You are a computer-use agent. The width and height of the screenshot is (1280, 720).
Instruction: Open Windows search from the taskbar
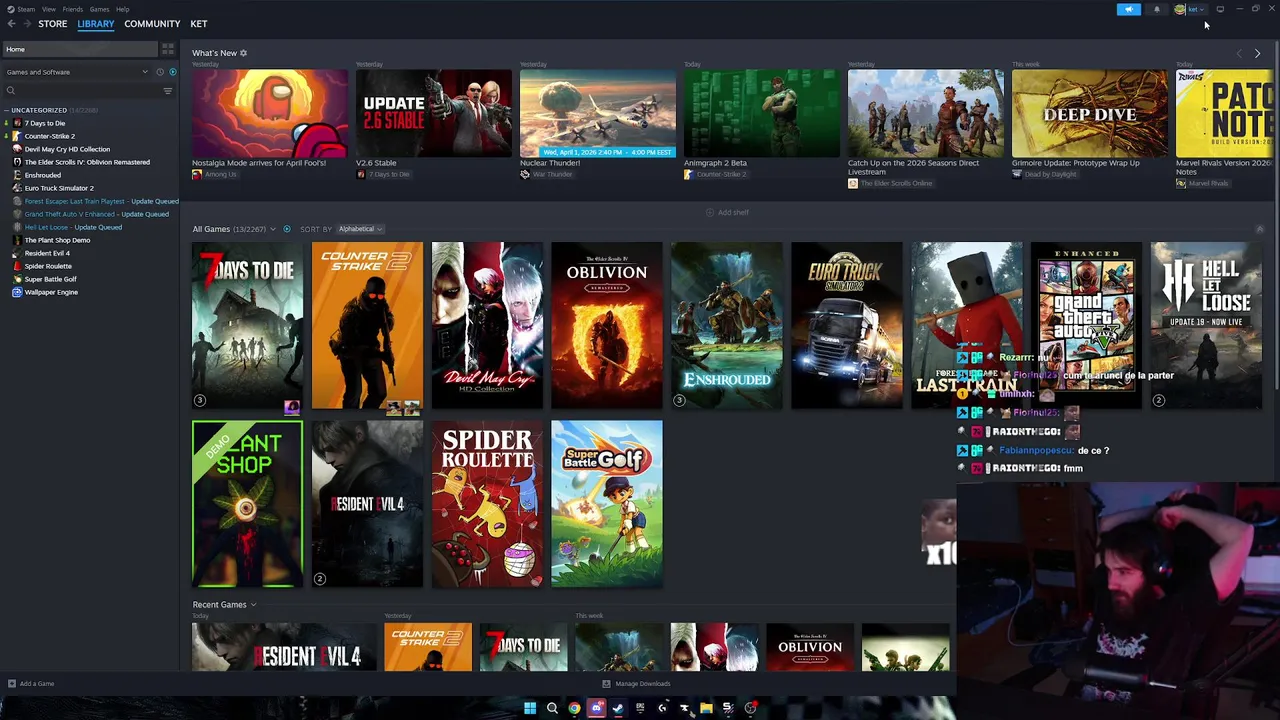point(552,708)
